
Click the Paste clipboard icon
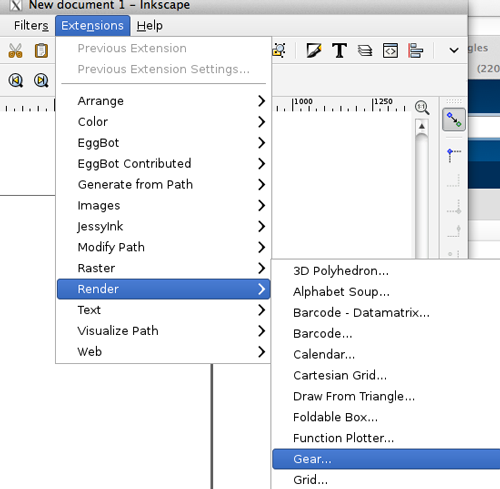click(x=41, y=51)
